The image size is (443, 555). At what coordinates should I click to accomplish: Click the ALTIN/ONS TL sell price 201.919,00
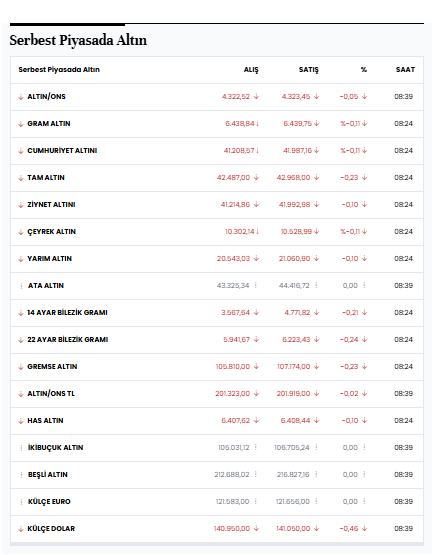(293, 394)
